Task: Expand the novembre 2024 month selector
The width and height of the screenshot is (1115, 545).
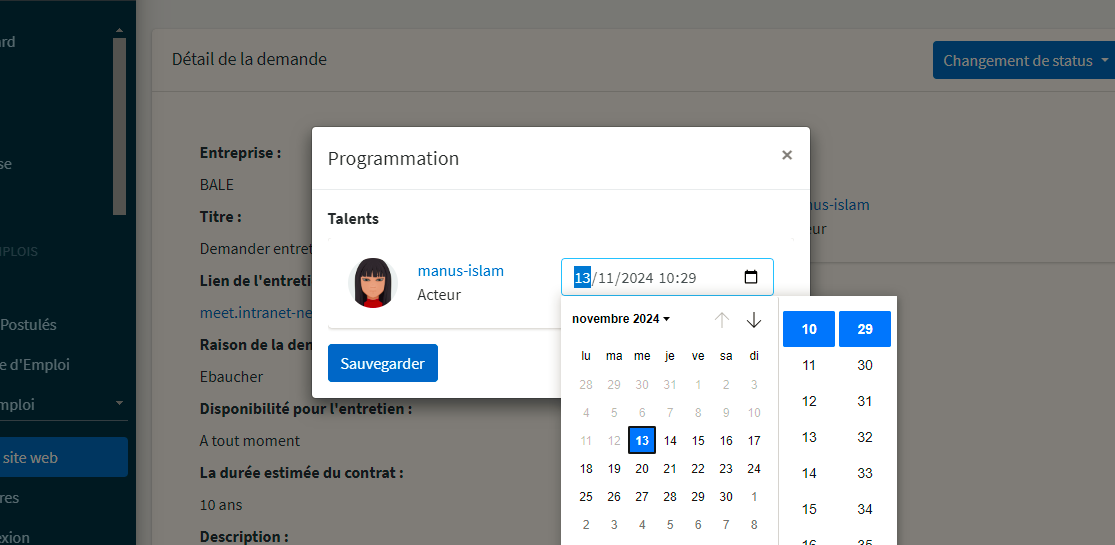Action: 621,319
